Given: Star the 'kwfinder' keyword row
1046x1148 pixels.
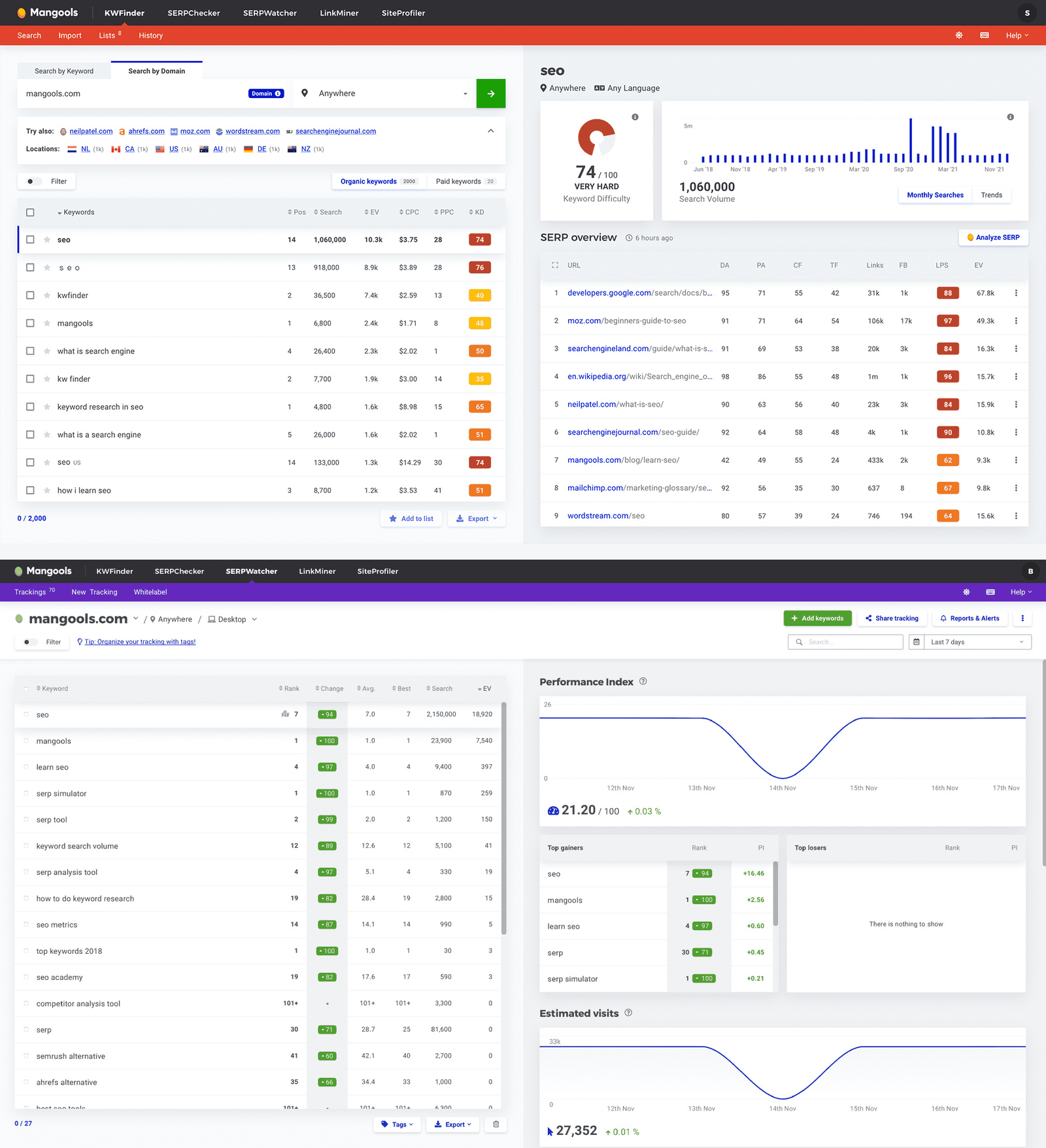Looking at the screenshot, I should 47,295.
